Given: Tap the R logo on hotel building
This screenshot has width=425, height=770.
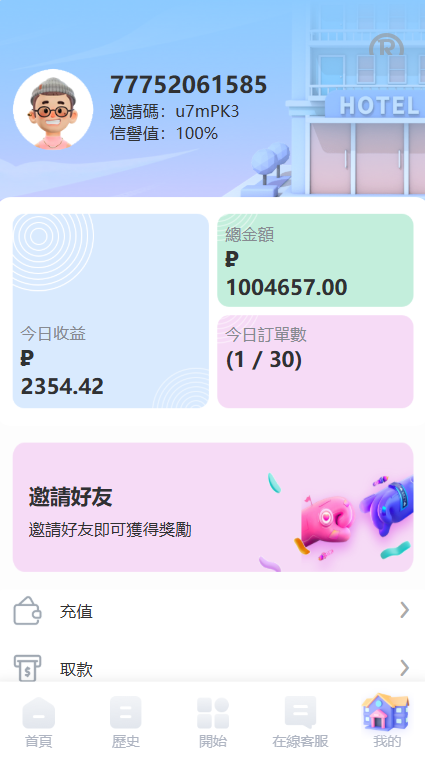Looking at the screenshot, I should tap(387, 46).
